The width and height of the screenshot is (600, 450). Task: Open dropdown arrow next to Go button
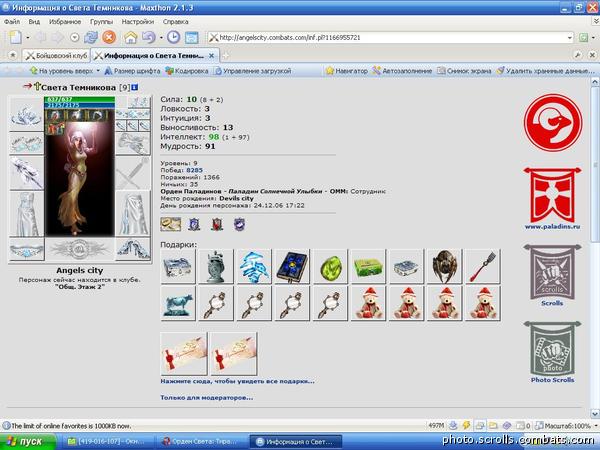click(x=593, y=38)
